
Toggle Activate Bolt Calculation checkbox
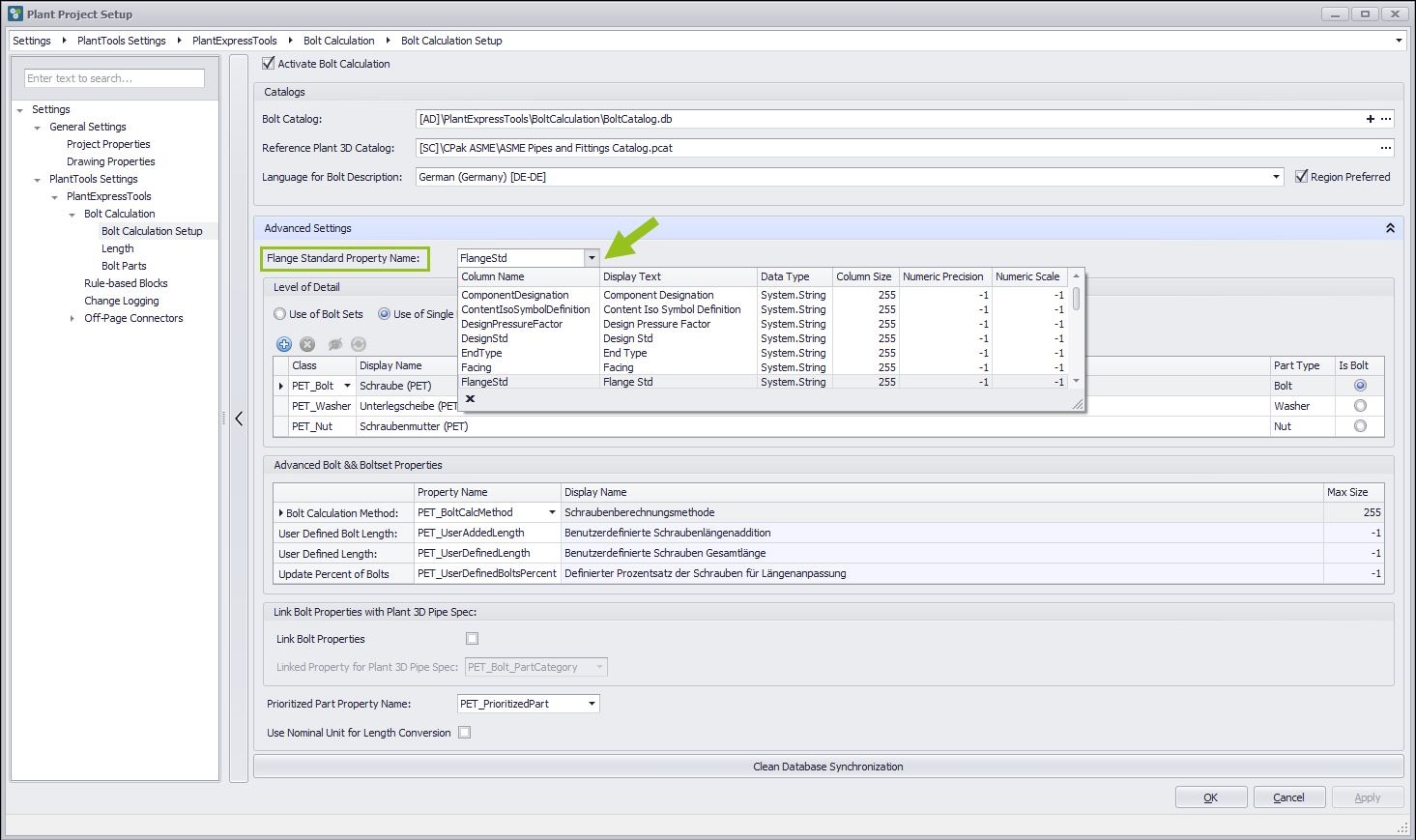(269, 63)
